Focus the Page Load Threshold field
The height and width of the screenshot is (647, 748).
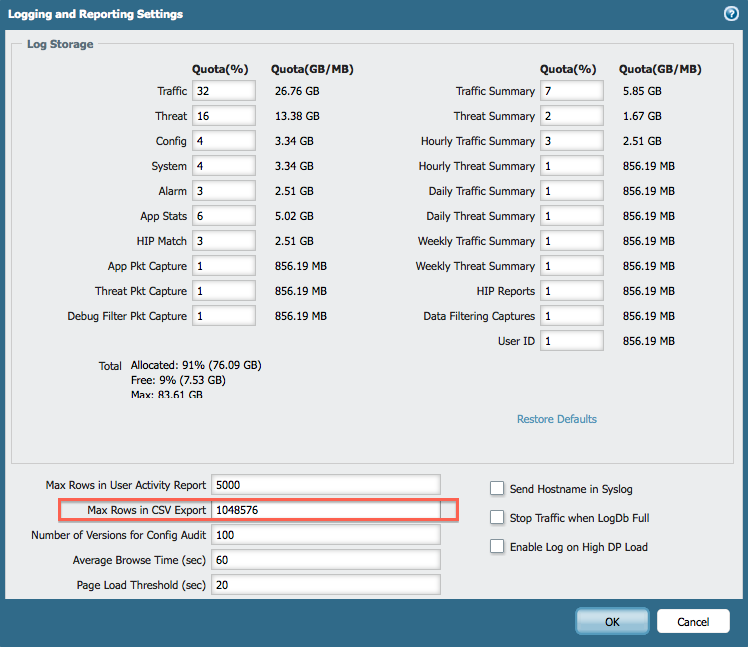point(325,585)
